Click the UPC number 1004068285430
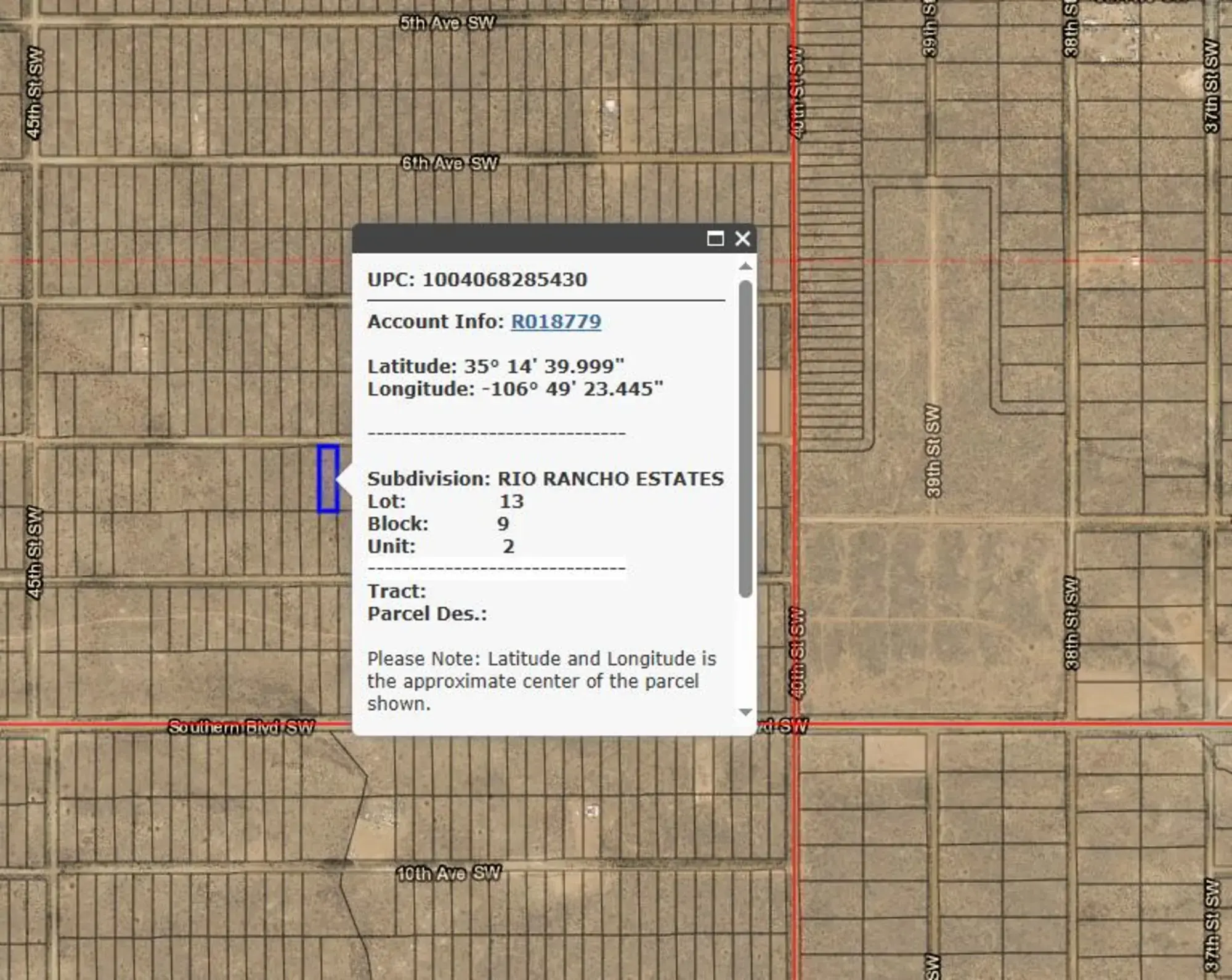 click(505, 280)
